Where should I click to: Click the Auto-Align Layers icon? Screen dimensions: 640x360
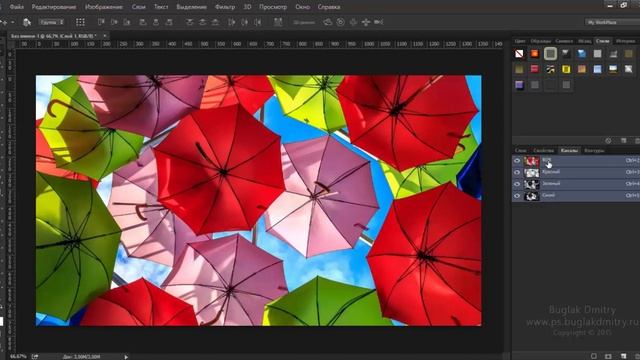[278, 22]
